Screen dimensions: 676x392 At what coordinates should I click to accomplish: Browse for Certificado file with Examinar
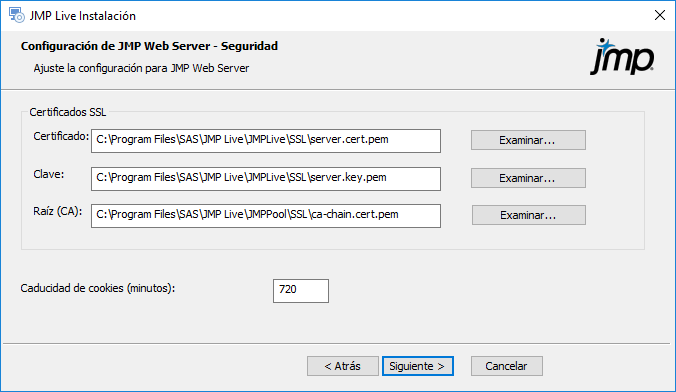528,140
